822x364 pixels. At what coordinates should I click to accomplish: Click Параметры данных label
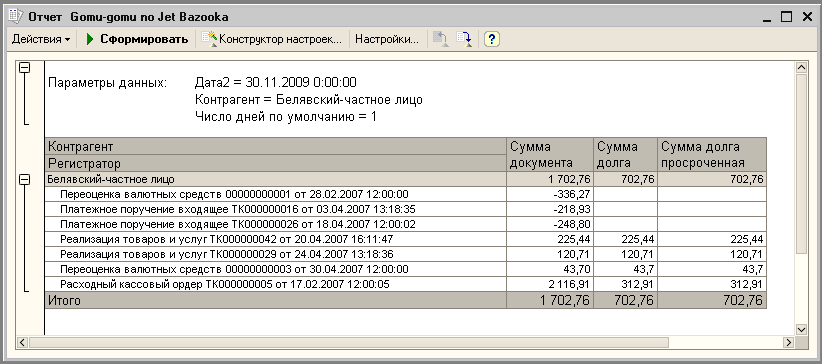point(107,82)
